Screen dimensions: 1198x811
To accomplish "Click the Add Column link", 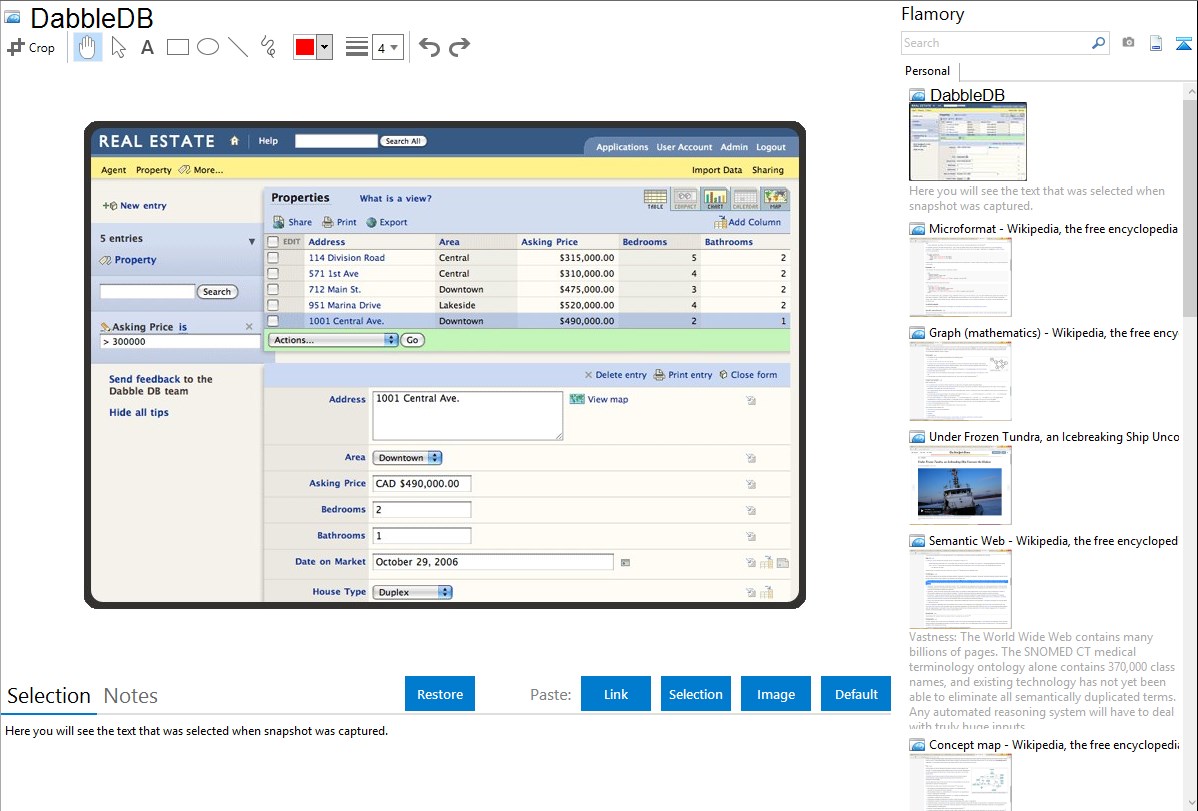I will 748,222.
